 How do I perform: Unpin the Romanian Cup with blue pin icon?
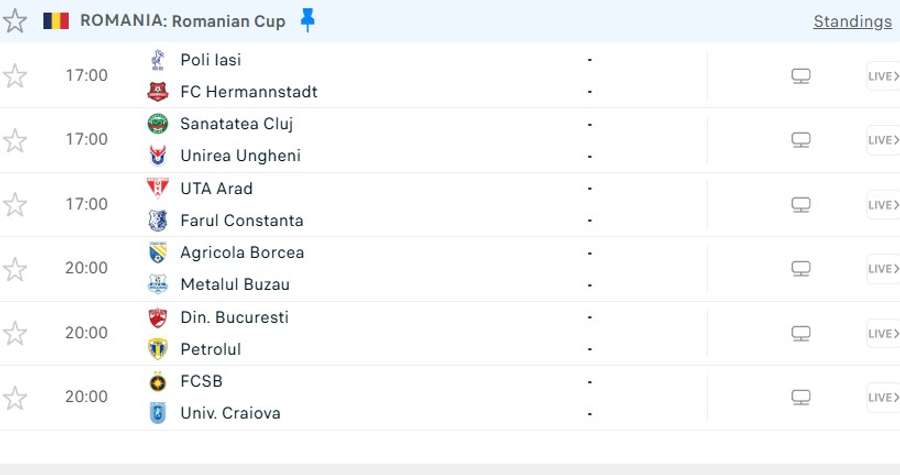tap(308, 20)
